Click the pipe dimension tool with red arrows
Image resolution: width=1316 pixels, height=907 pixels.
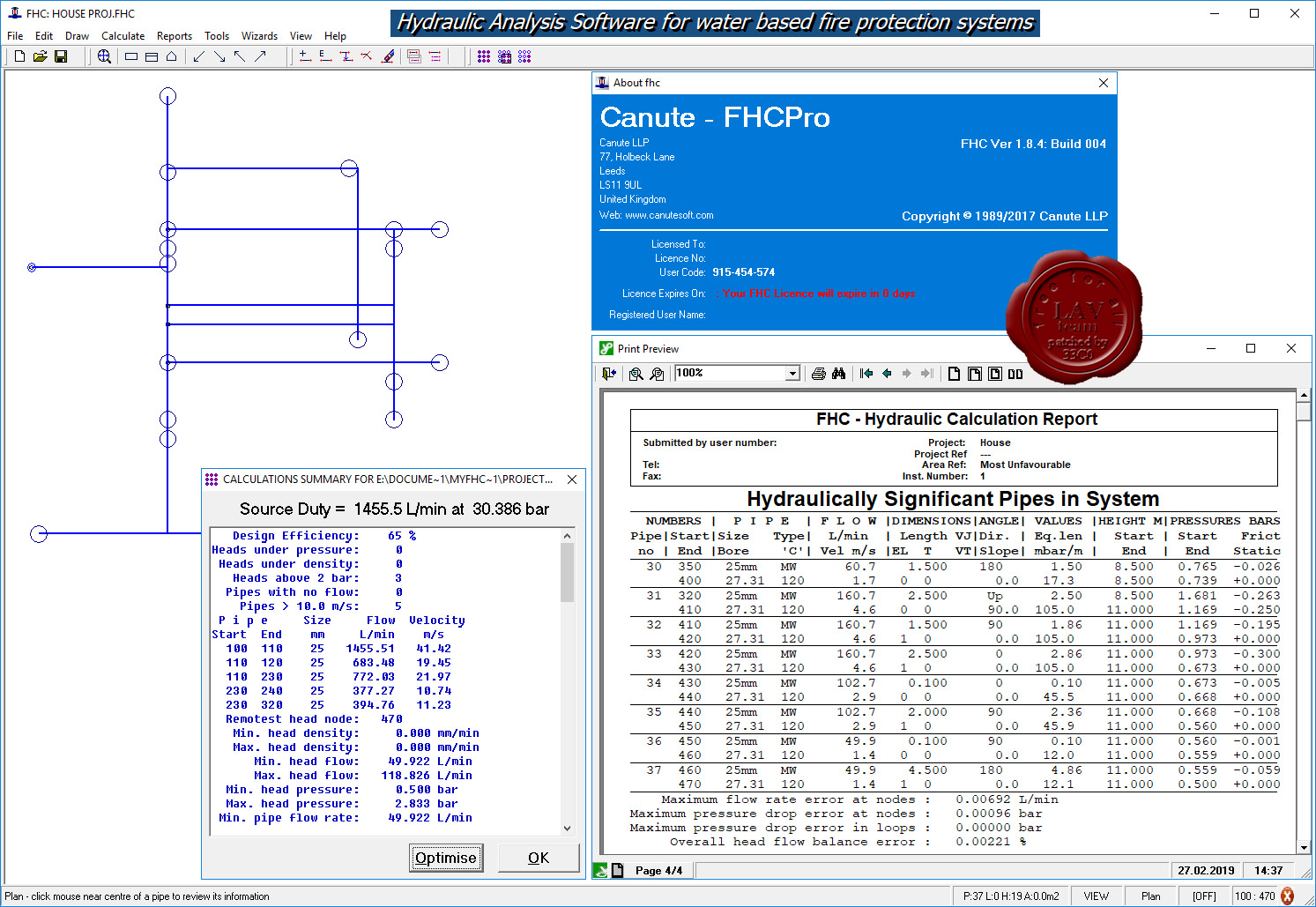[346, 56]
